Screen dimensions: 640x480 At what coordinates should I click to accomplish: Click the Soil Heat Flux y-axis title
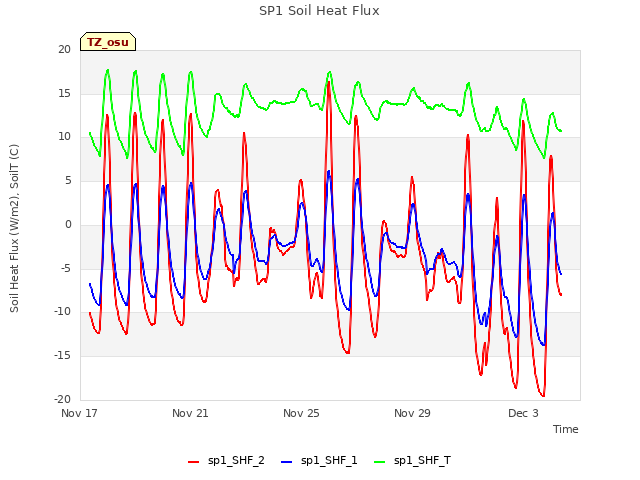click(14, 228)
